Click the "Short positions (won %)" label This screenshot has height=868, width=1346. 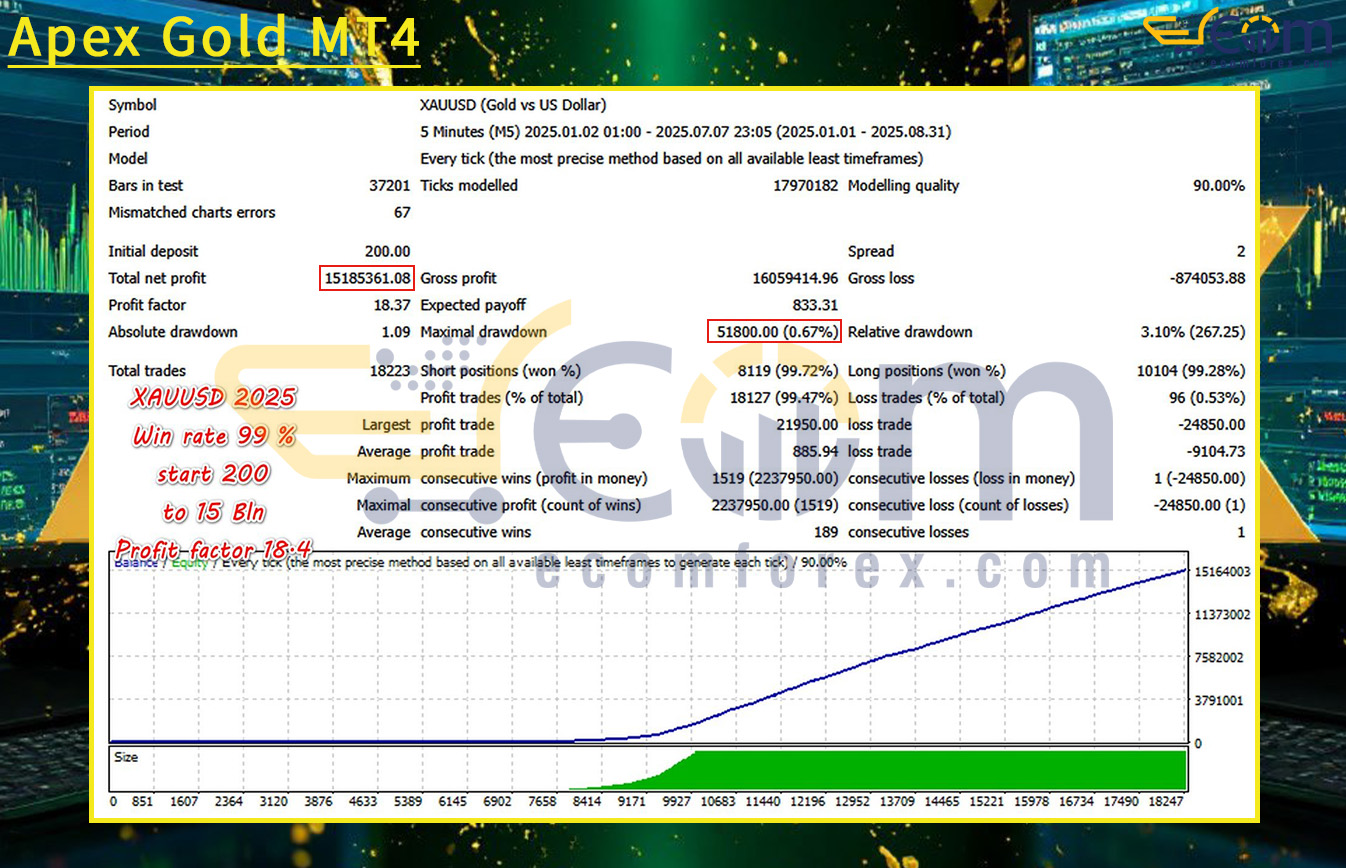(501, 372)
